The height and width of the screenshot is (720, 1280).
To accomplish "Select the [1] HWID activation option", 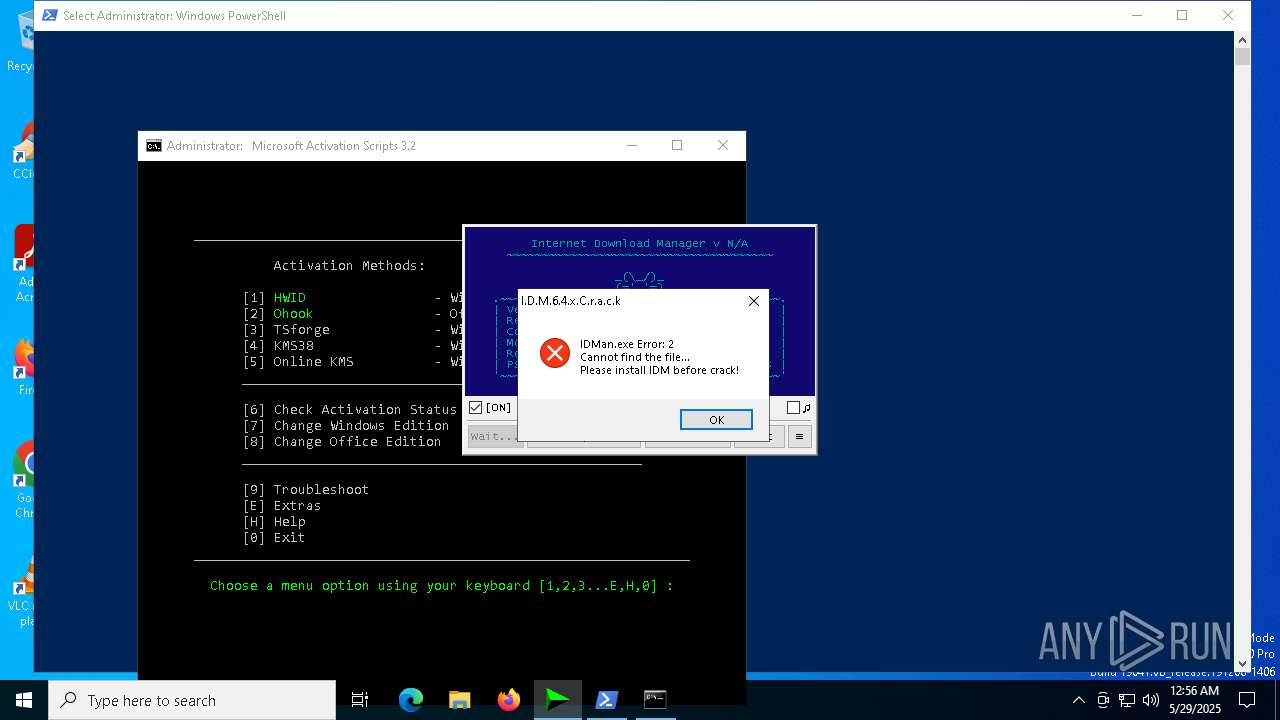I will pos(274,298).
